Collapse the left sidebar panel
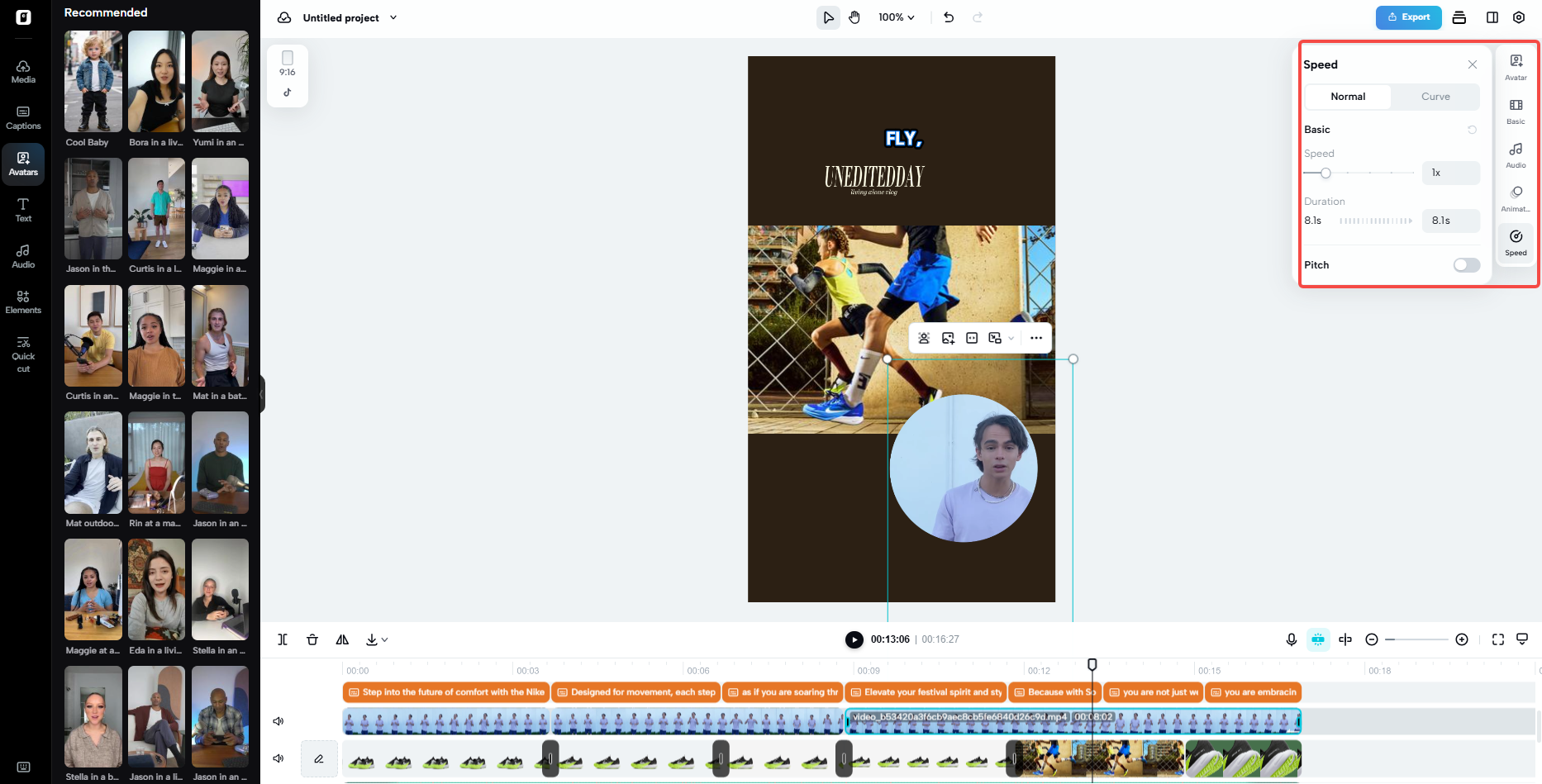Viewport: 1542px width, 784px height. coord(262,394)
